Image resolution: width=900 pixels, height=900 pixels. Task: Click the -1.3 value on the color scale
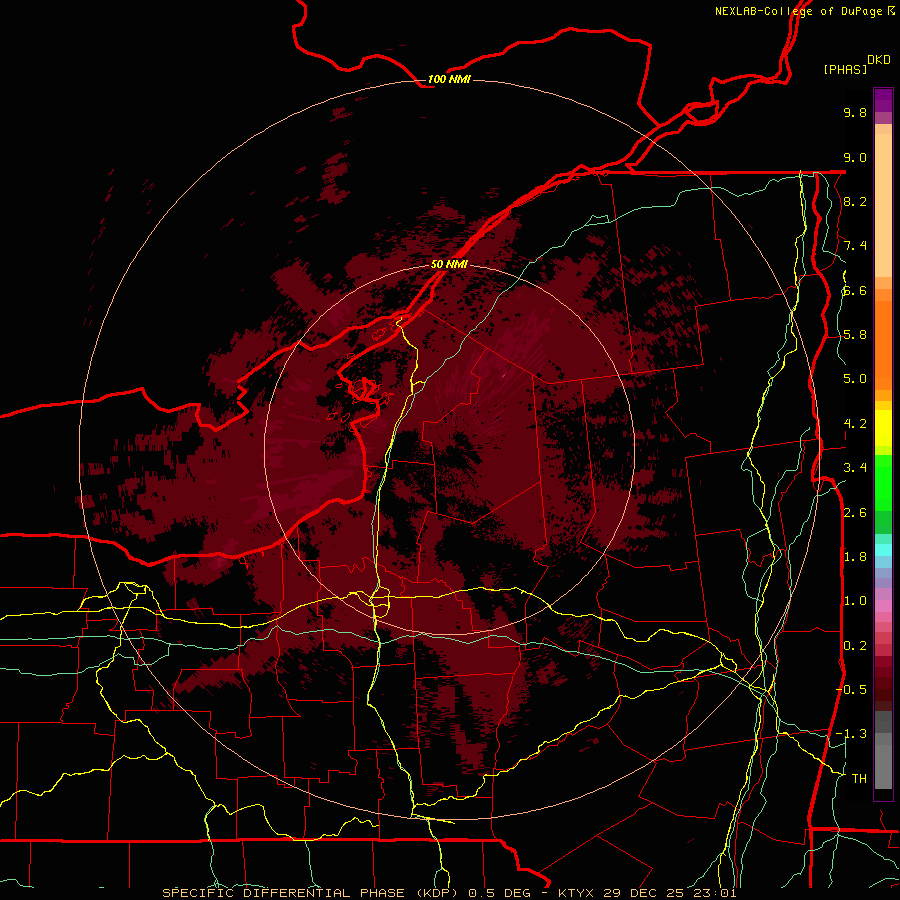851,734
